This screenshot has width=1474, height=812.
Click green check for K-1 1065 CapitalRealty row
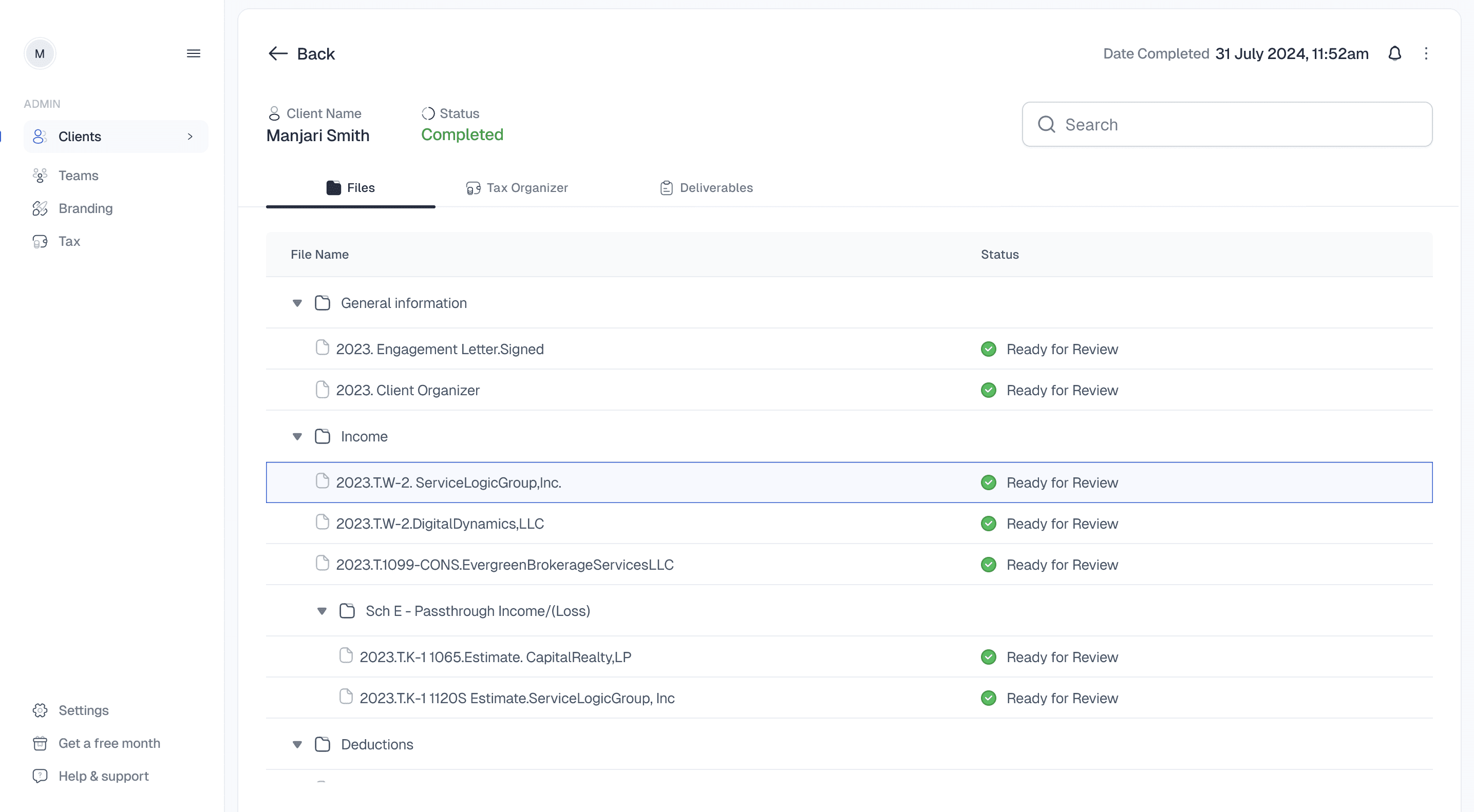pyautogui.click(x=988, y=656)
